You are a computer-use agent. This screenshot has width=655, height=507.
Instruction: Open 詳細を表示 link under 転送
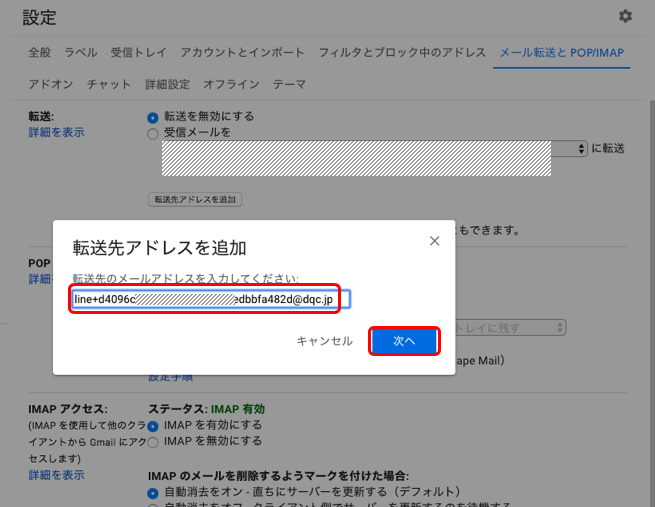[56, 132]
